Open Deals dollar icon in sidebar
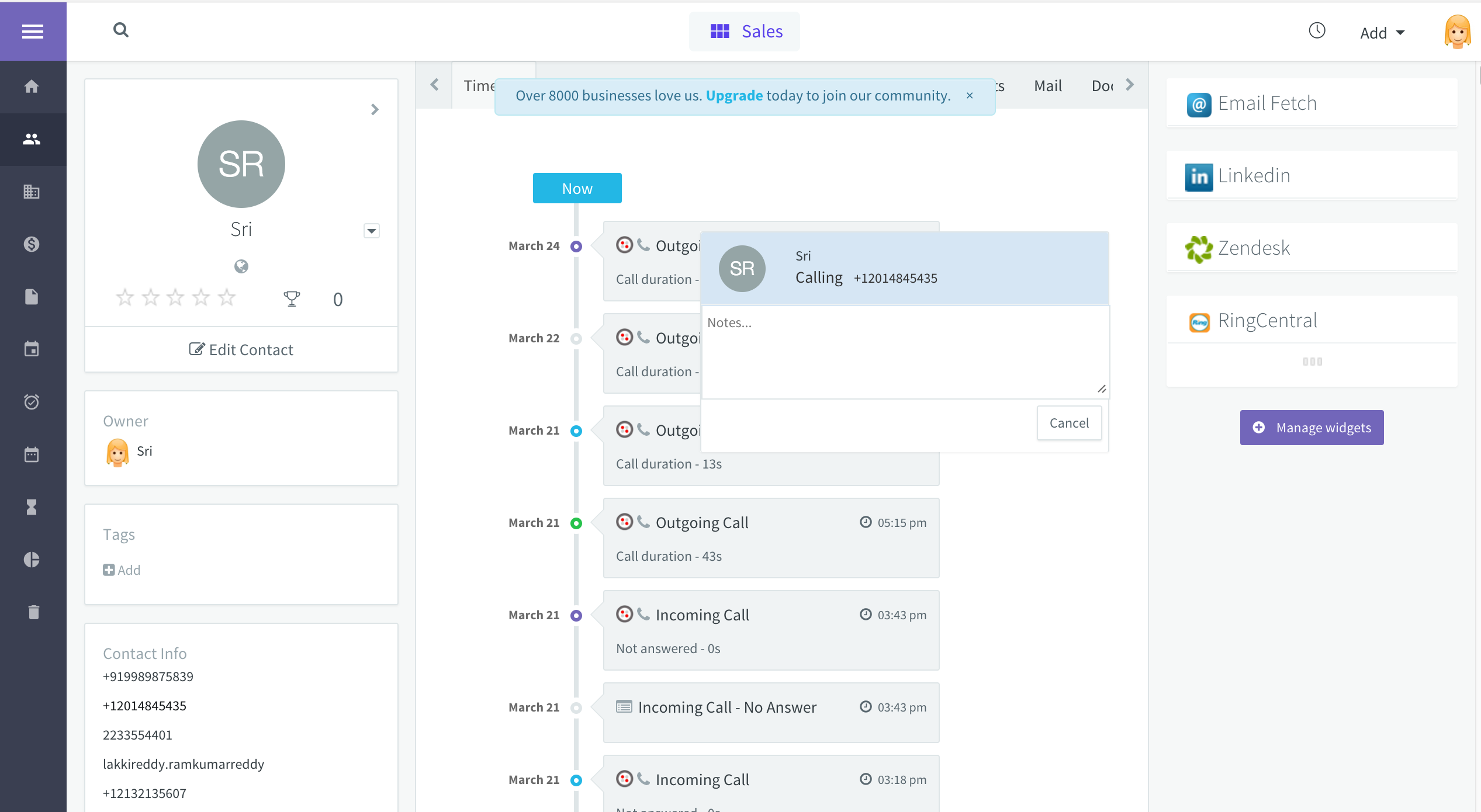 click(x=32, y=244)
